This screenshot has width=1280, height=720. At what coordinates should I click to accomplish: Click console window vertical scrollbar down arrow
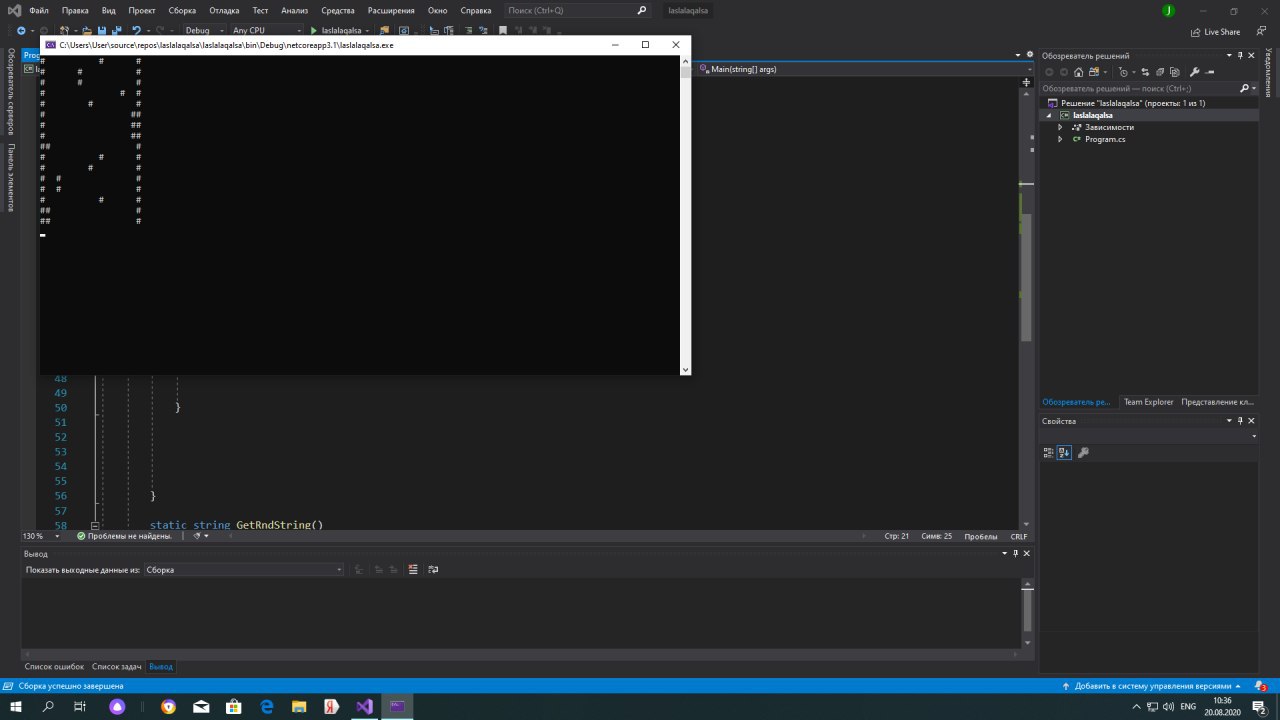(685, 369)
